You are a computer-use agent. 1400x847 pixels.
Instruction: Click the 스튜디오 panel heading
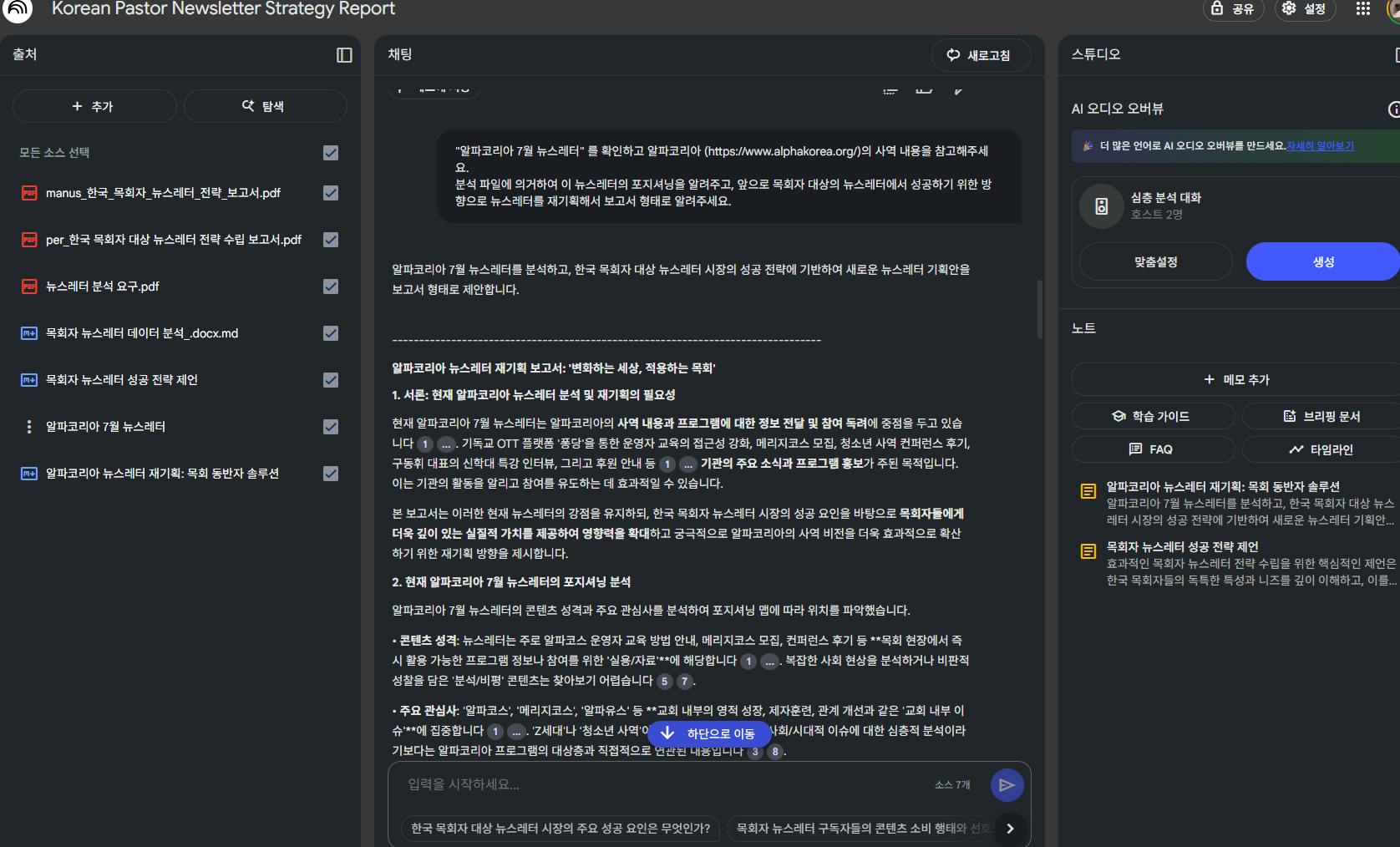coord(1096,54)
